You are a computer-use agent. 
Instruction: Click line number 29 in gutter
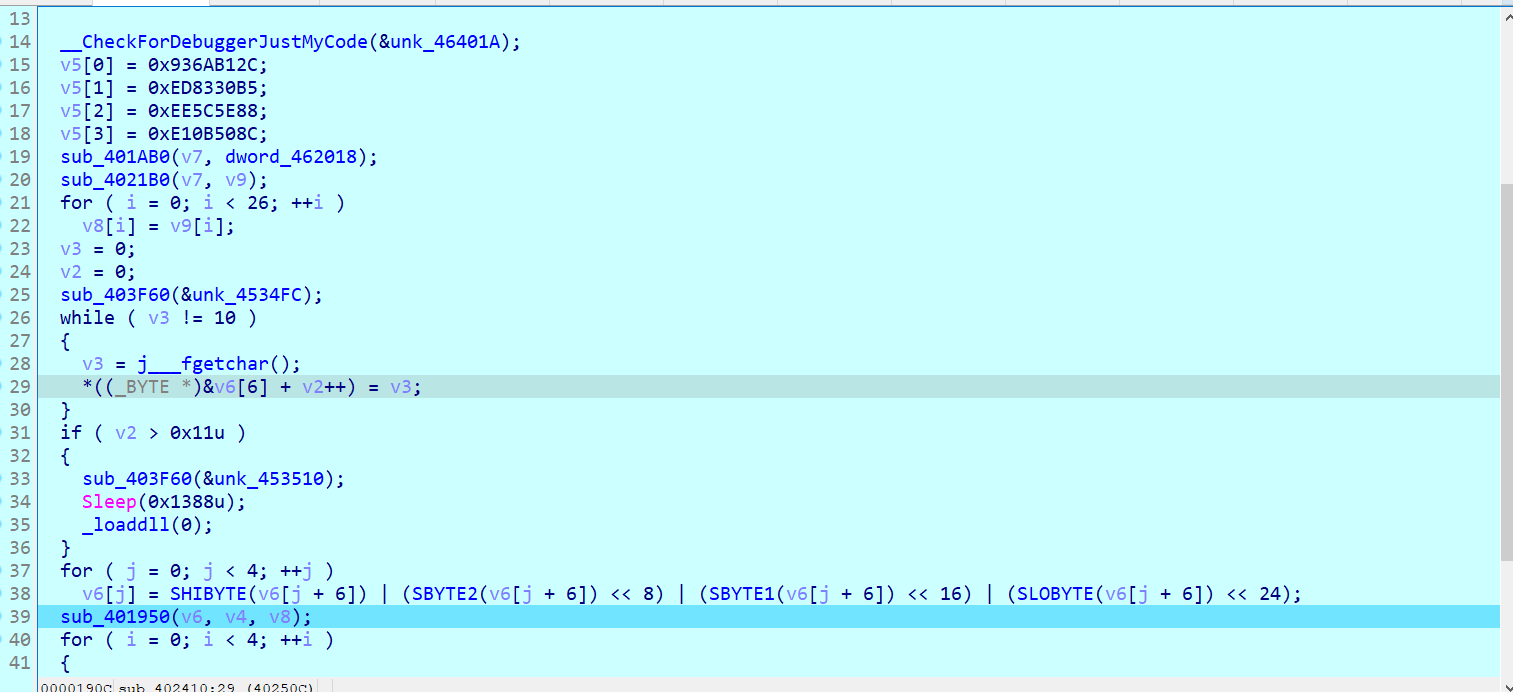tap(21, 387)
